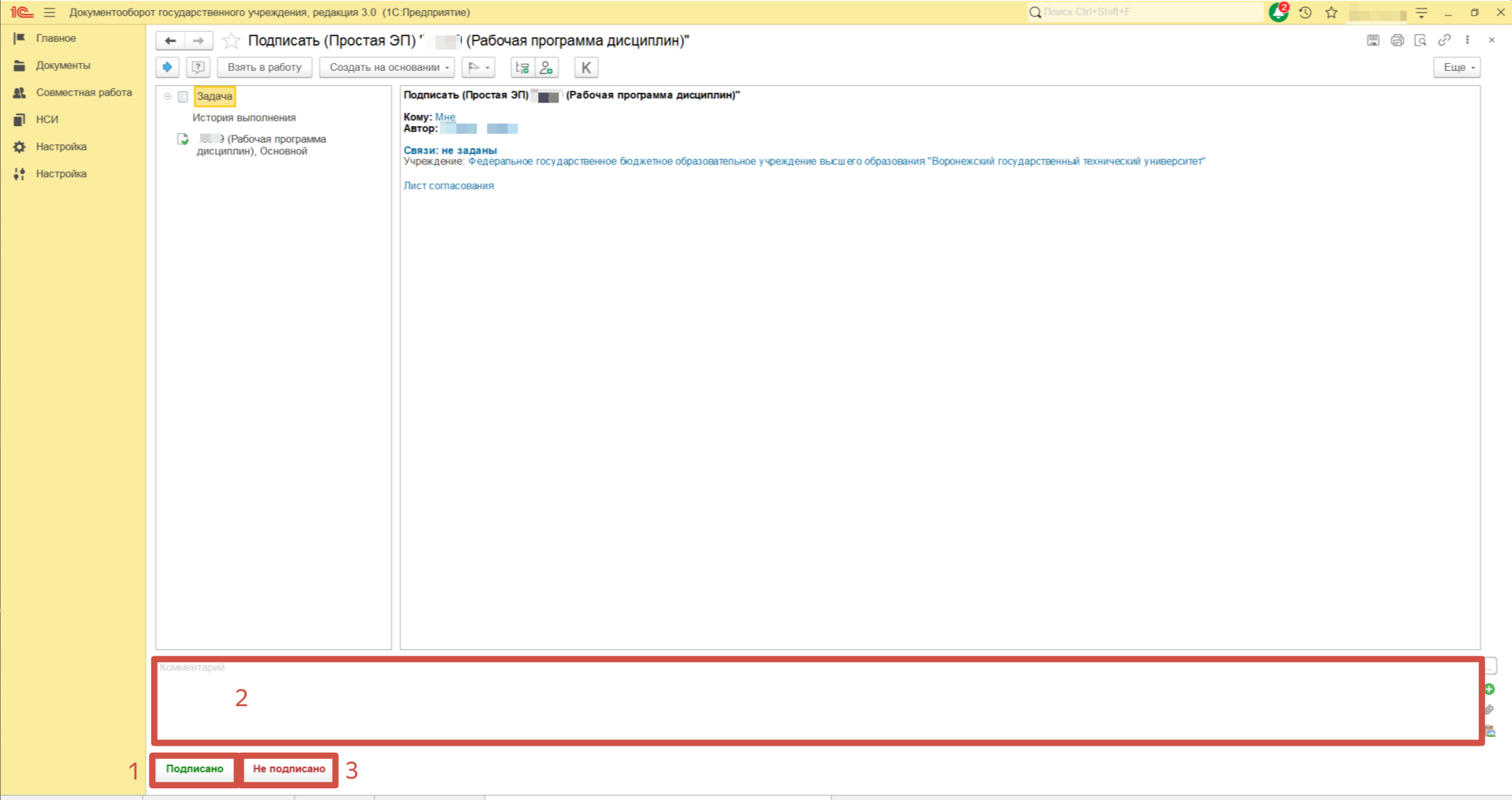Open the notifications bell icon

(1278, 13)
